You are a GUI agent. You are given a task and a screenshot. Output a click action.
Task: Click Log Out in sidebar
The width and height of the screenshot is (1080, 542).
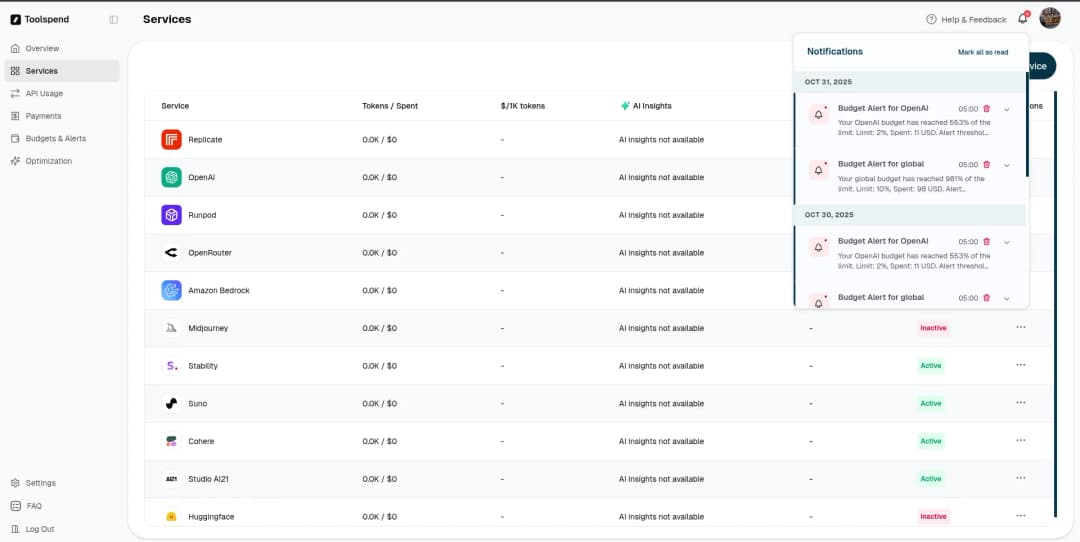[40, 529]
